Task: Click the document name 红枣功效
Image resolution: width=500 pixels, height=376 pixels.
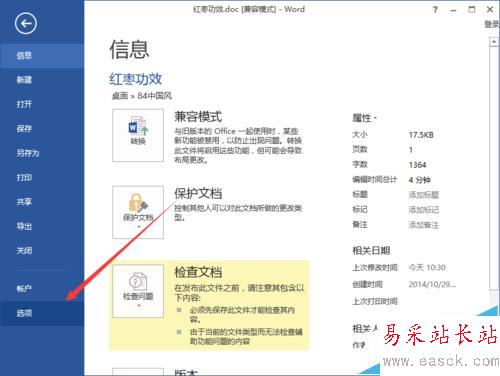Action: (136, 79)
